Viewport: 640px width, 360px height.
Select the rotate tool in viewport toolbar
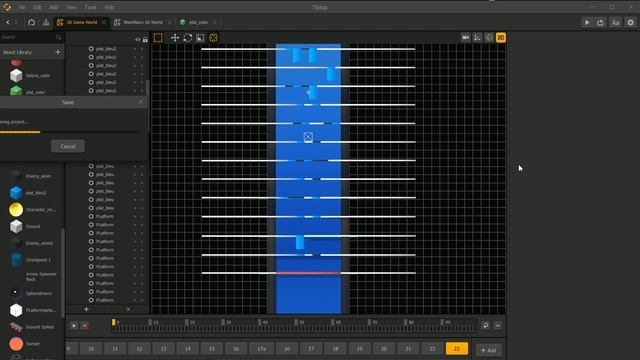pyautogui.click(x=188, y=38)
